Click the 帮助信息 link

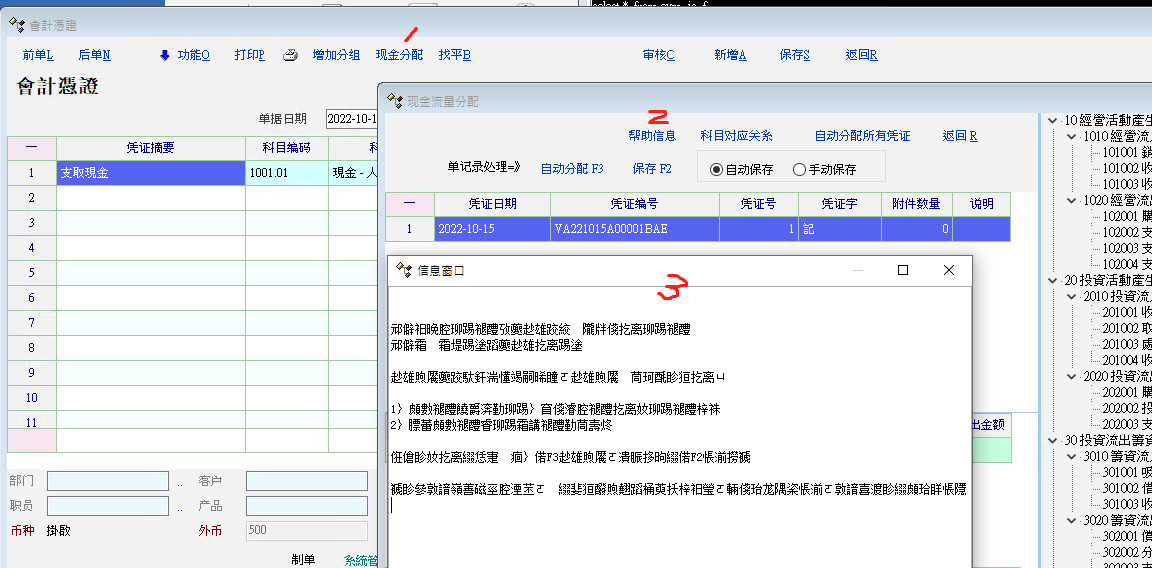coord(651,136)
